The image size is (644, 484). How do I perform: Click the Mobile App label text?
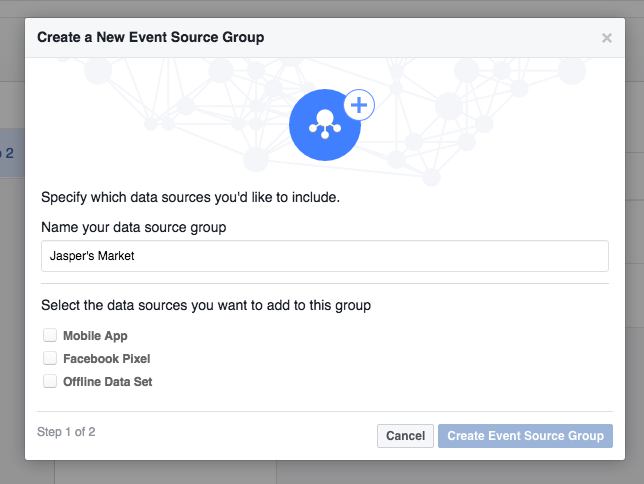point(95,336)
